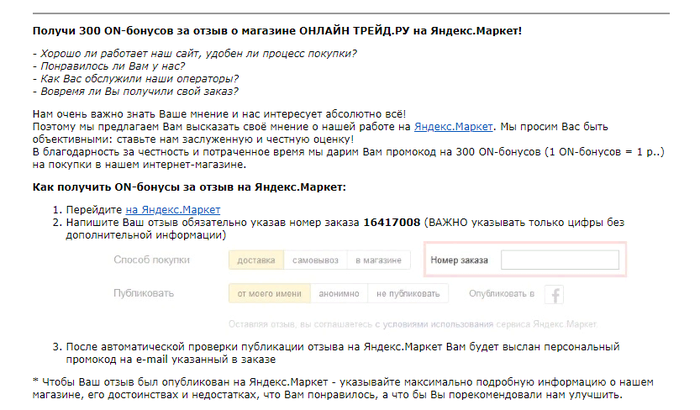The image size is (700, 410).
Task: Follow the "на Яндекс.Маркет" link in step 1
Action: tap(173, 210)
